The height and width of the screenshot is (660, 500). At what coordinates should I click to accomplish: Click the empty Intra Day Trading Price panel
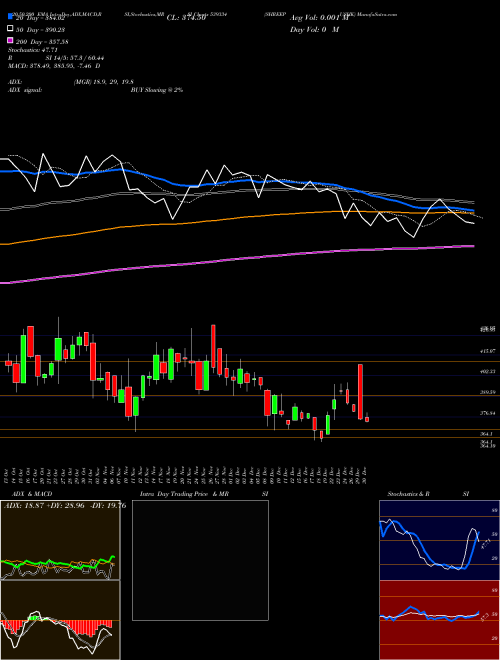tap(200, 560)
